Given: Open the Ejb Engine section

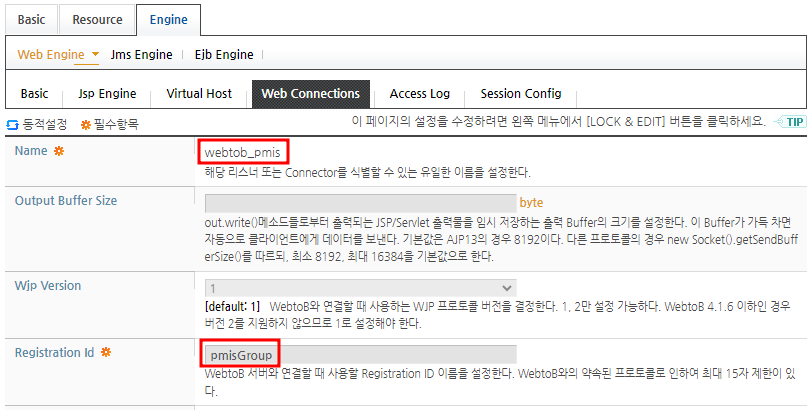Looking at the screenshot, I should [x=224, y=55].
